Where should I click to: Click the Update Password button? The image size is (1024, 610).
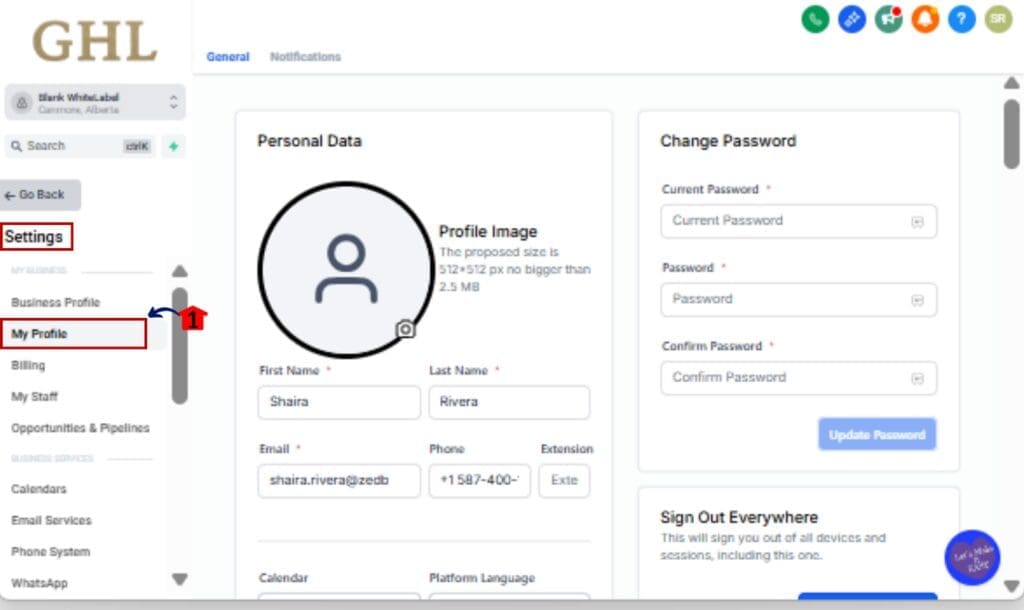[x=876, y=435]
